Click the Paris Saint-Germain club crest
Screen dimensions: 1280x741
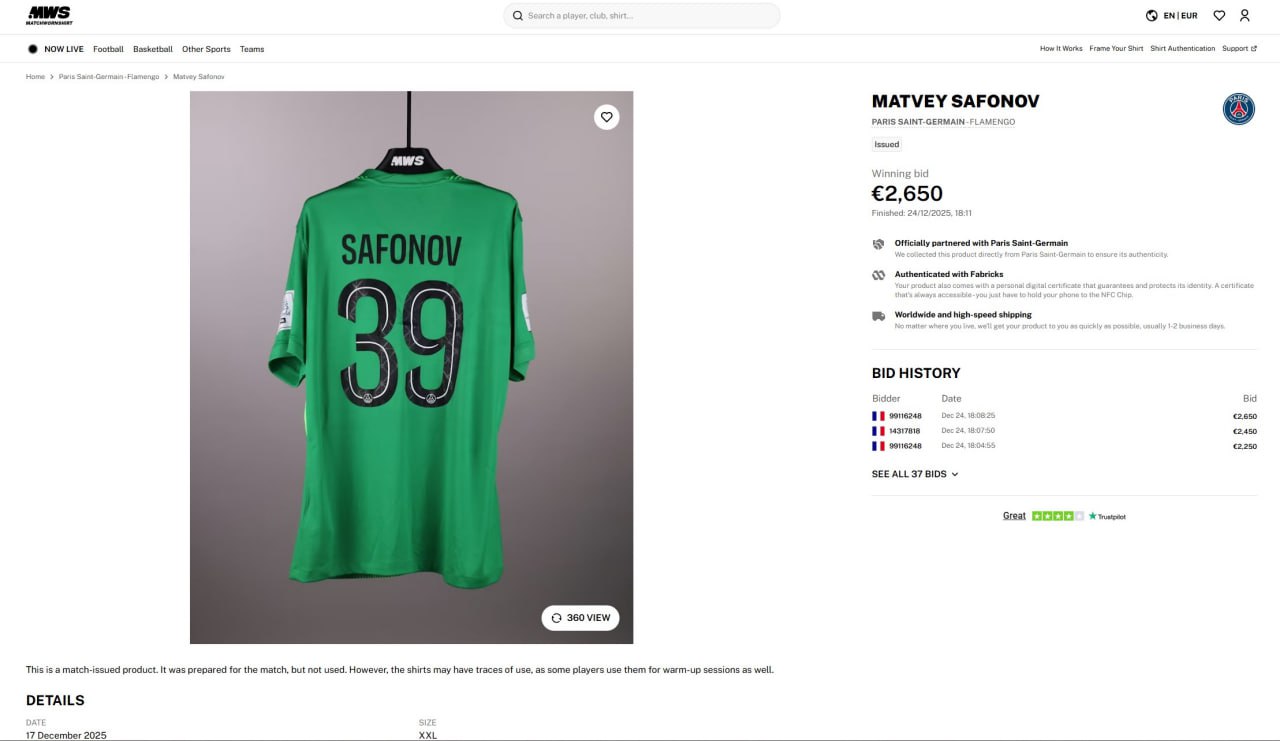(1238, 109)
